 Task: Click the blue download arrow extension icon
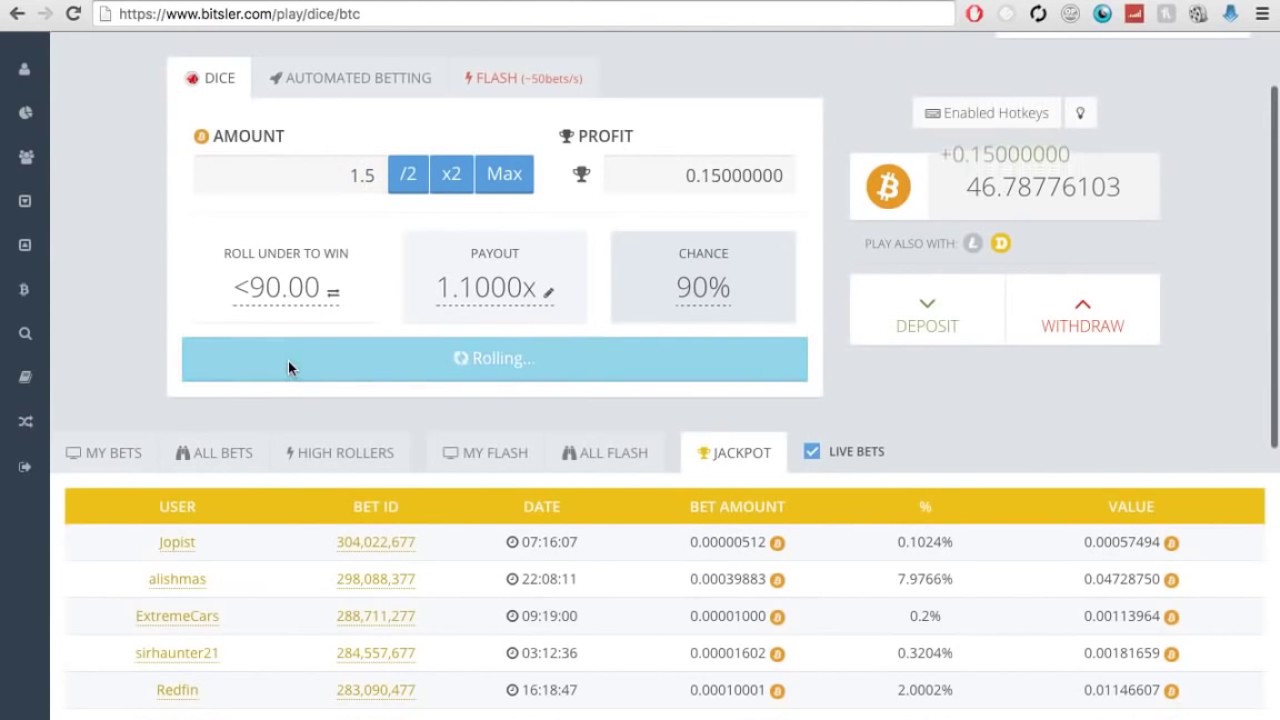1230,14
